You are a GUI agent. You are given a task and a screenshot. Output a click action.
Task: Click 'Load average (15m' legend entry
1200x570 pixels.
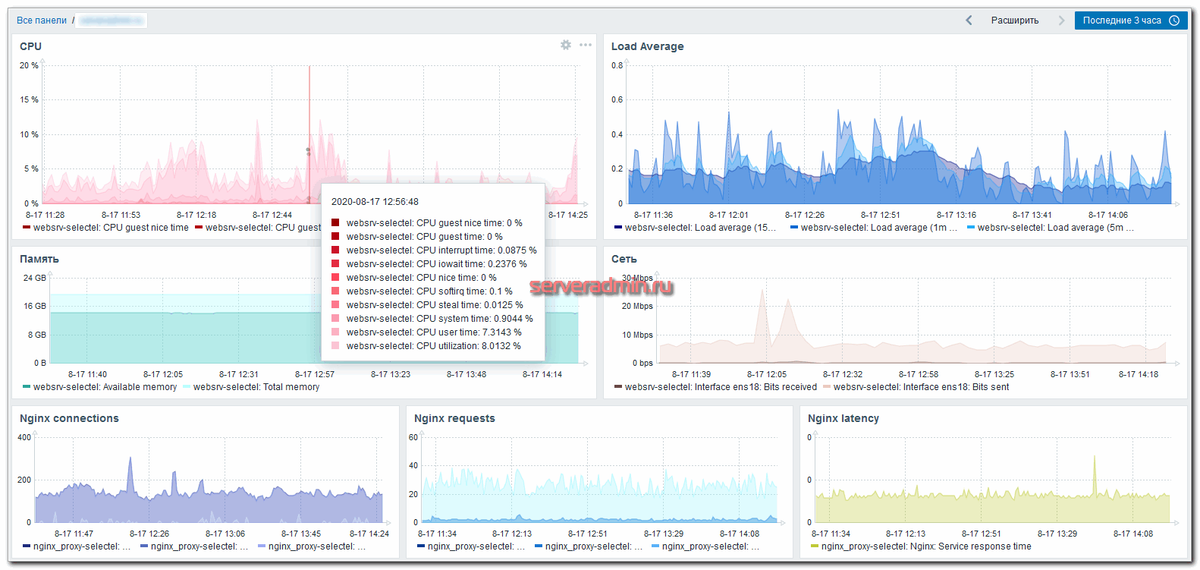coord(694,228)
